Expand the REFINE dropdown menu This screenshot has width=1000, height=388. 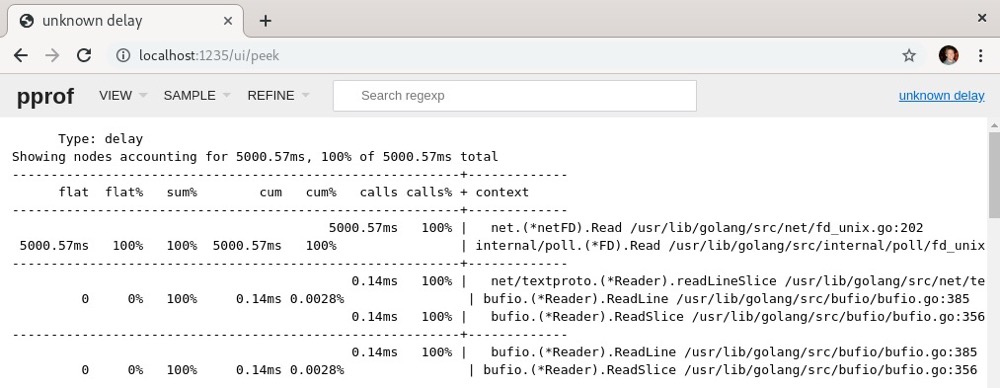pyautogui.click(x=279, y=96)
